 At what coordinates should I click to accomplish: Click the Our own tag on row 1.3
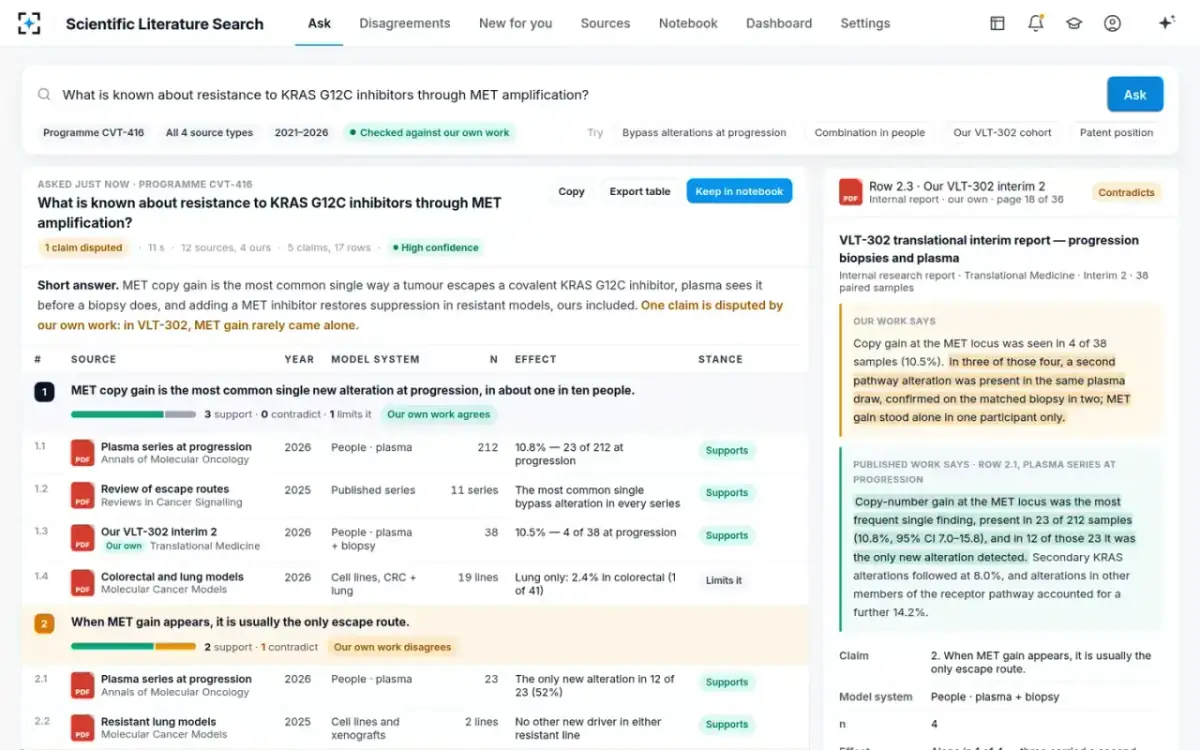(124, 546)
